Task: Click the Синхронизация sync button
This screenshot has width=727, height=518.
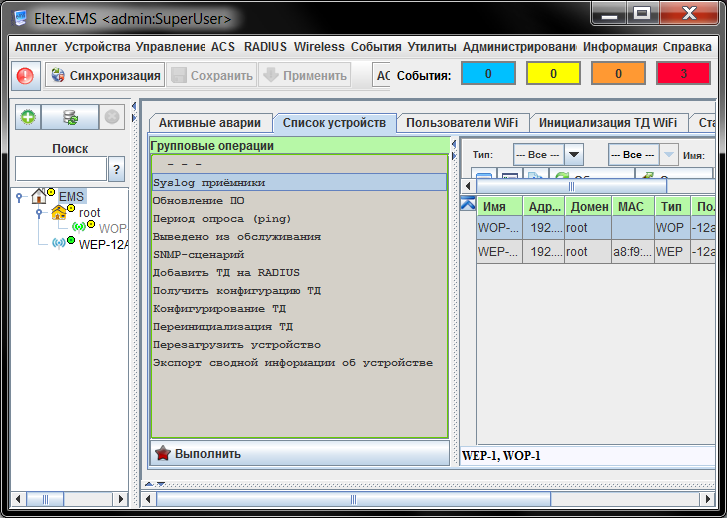Action: click(x=104, y=75)
